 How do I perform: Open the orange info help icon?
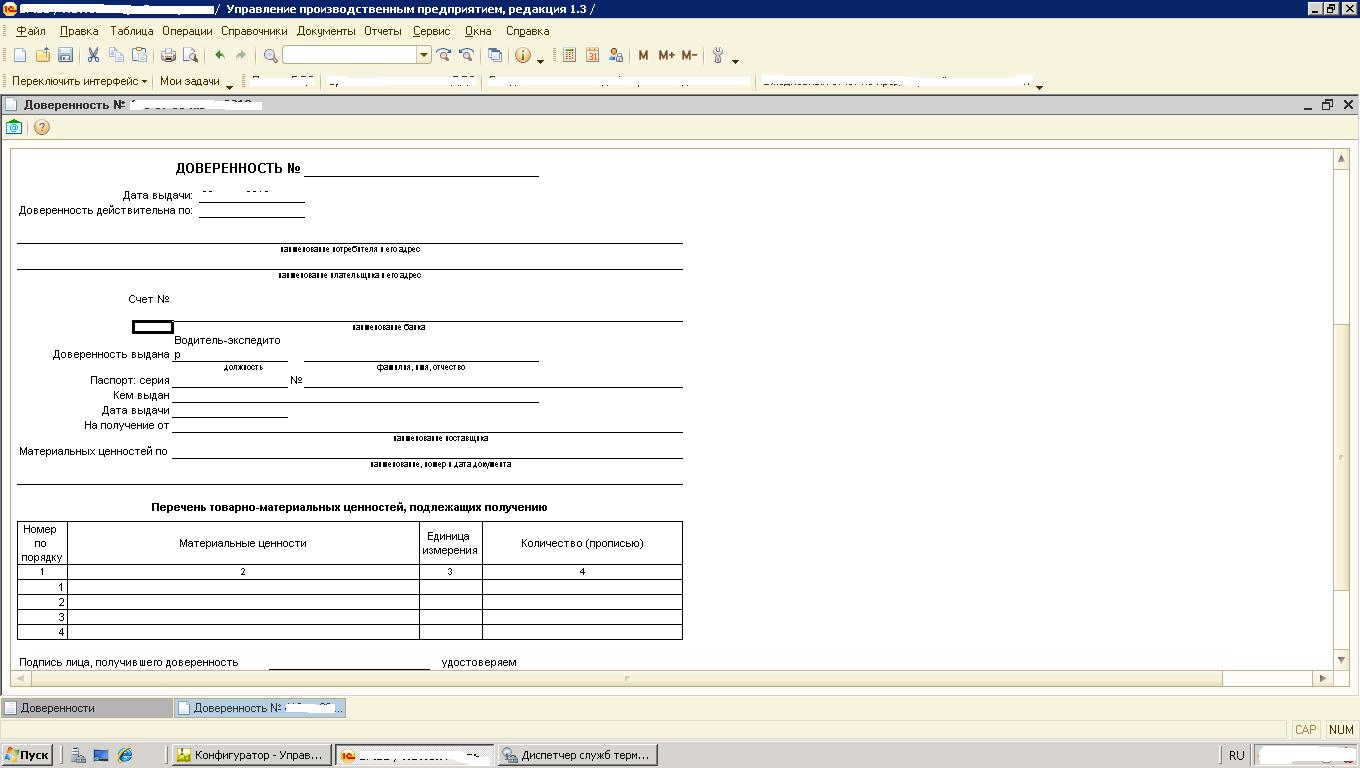click(x=523, y=56)
